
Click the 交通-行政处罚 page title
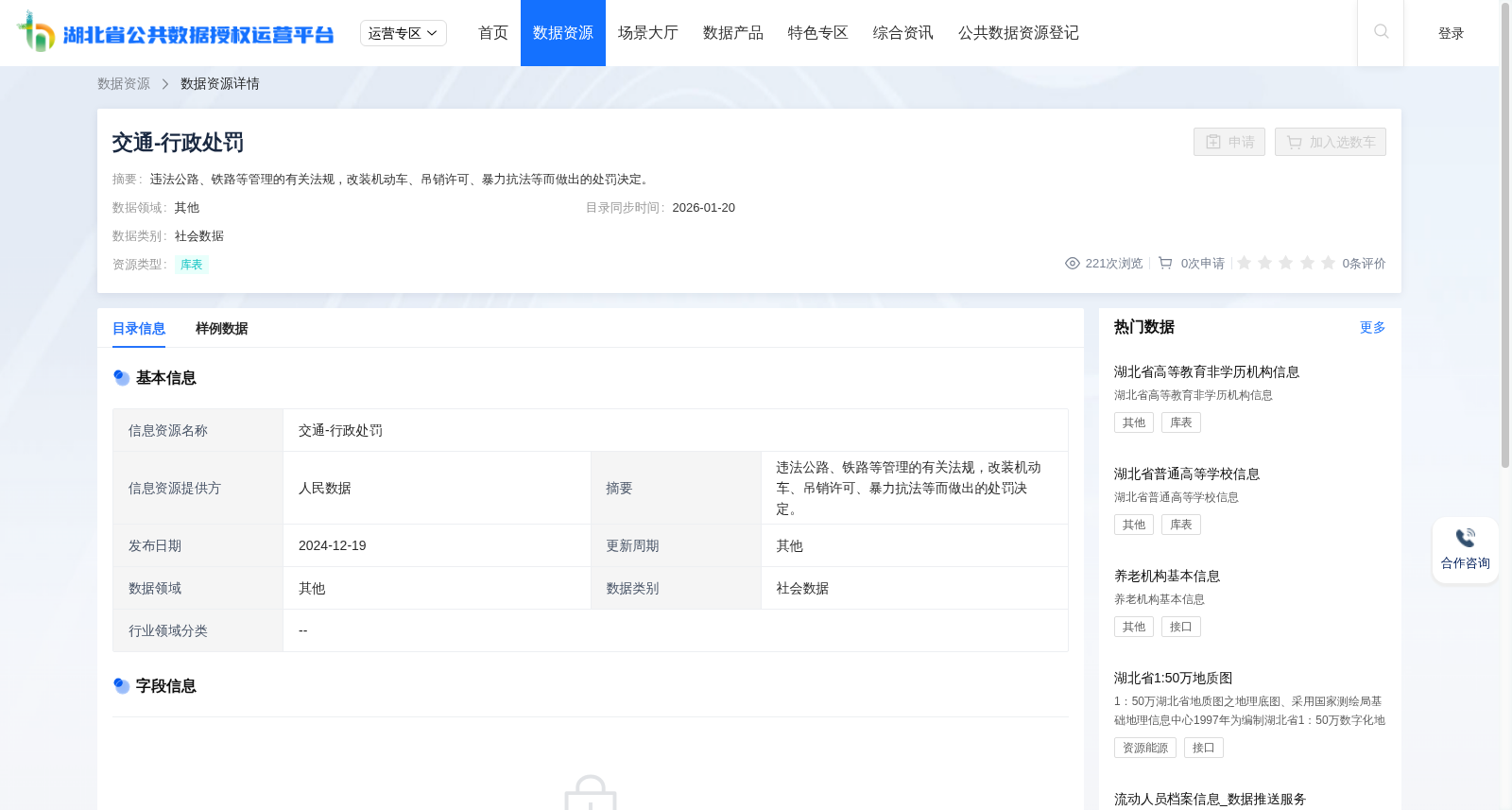pyautogui.click(x=179, y=143)
